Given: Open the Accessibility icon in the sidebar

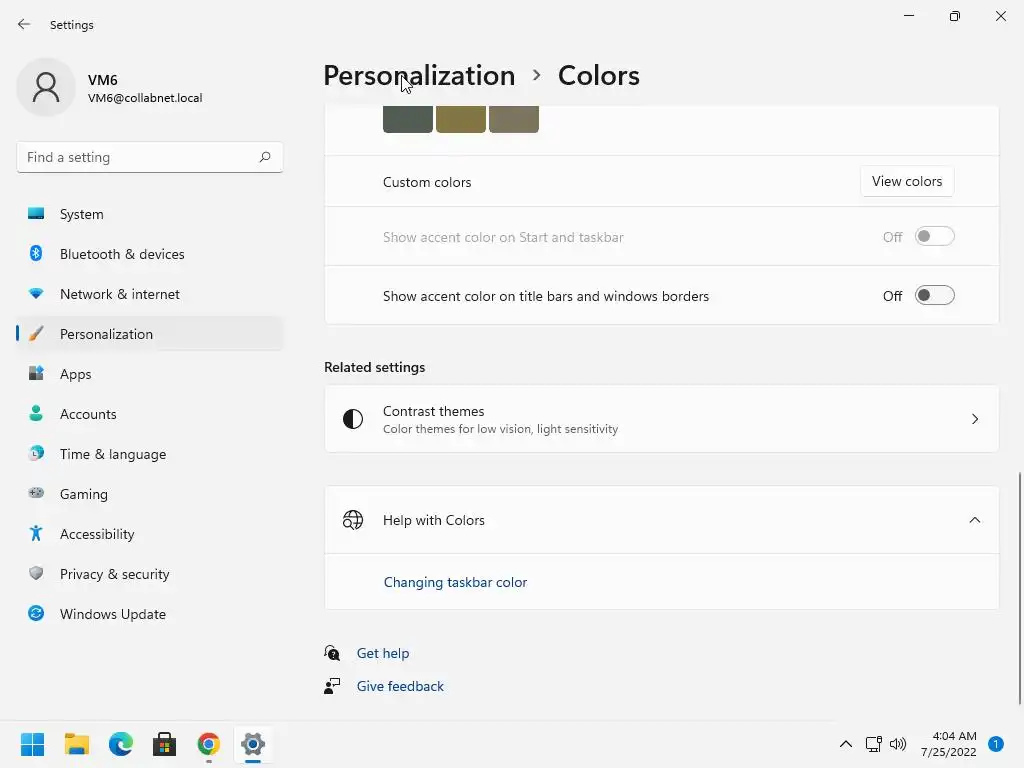Looking at the screenshot, I should pyautogui.click(x=36, y=534).
